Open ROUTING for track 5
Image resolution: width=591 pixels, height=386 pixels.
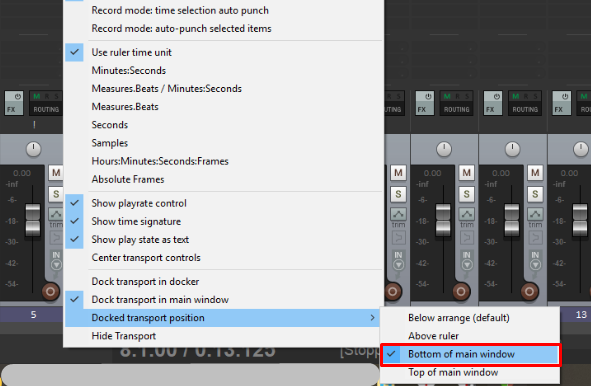click(46, 109)
